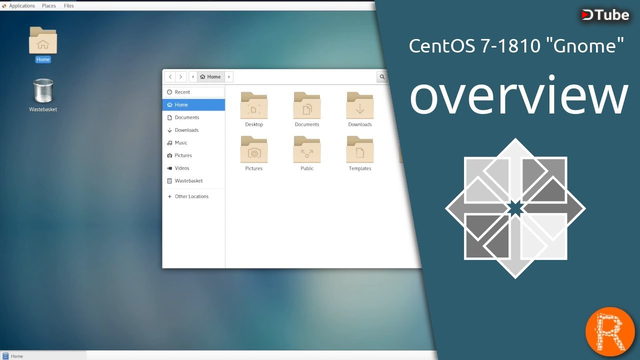Image resolution: width=640 pixels, height=360 pixels.
Task: Click the path bar left scroll arrow
Action: [x=193, y=77]
